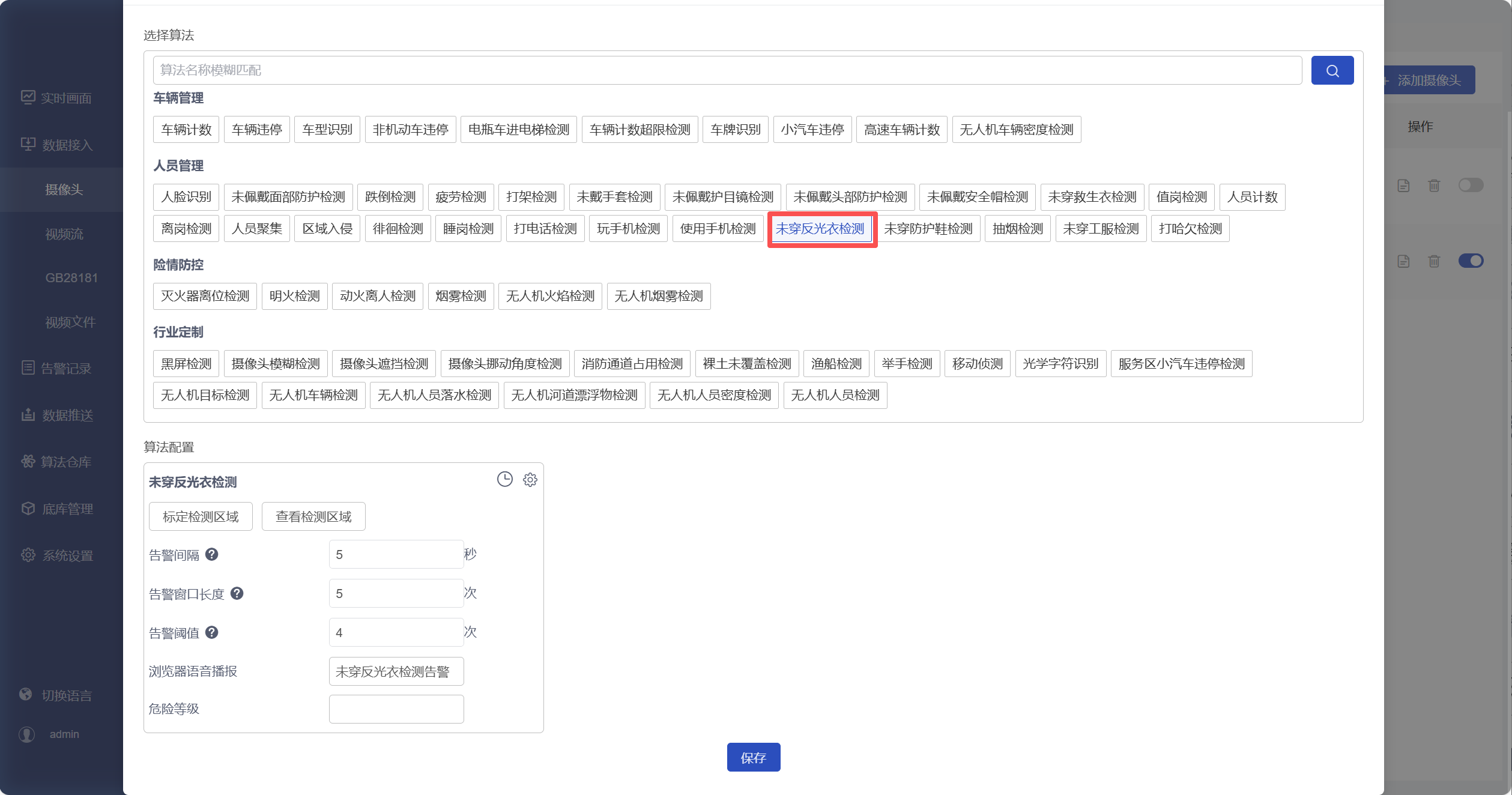Open the 危险等级 dropdown field
The width and height of the screenshot is (1512, 795).
click(396, 709)
